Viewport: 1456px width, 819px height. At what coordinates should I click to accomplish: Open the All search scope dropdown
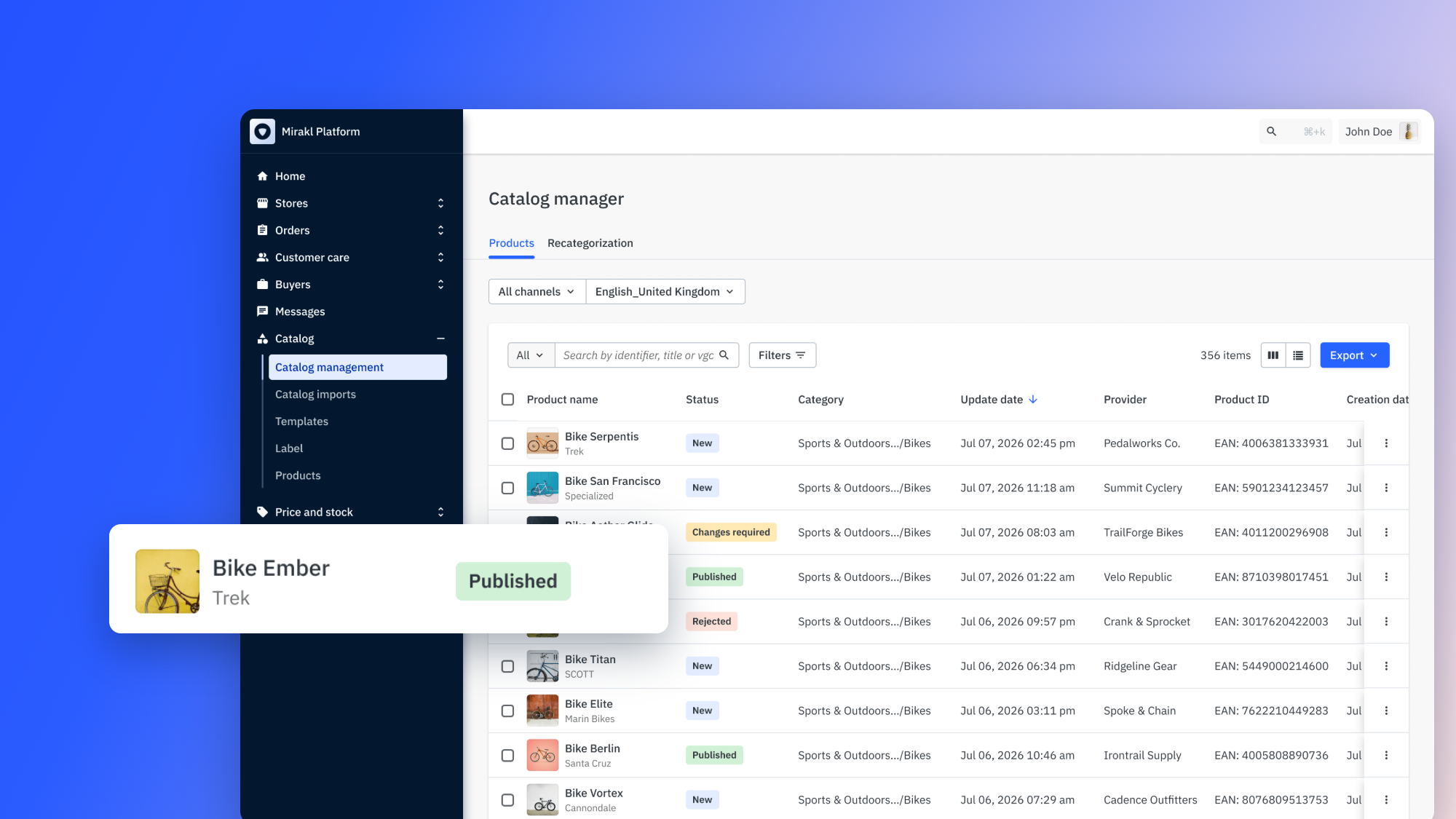click(531, 355)
